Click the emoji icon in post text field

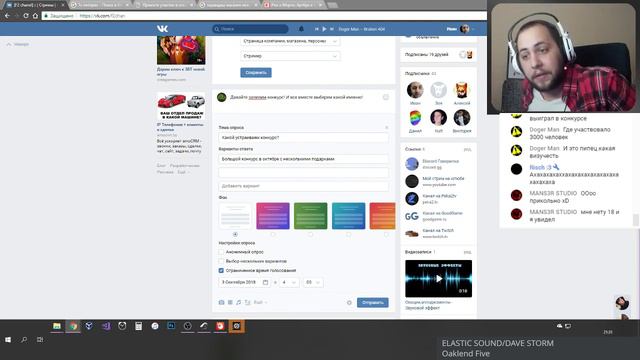(386, 97)
